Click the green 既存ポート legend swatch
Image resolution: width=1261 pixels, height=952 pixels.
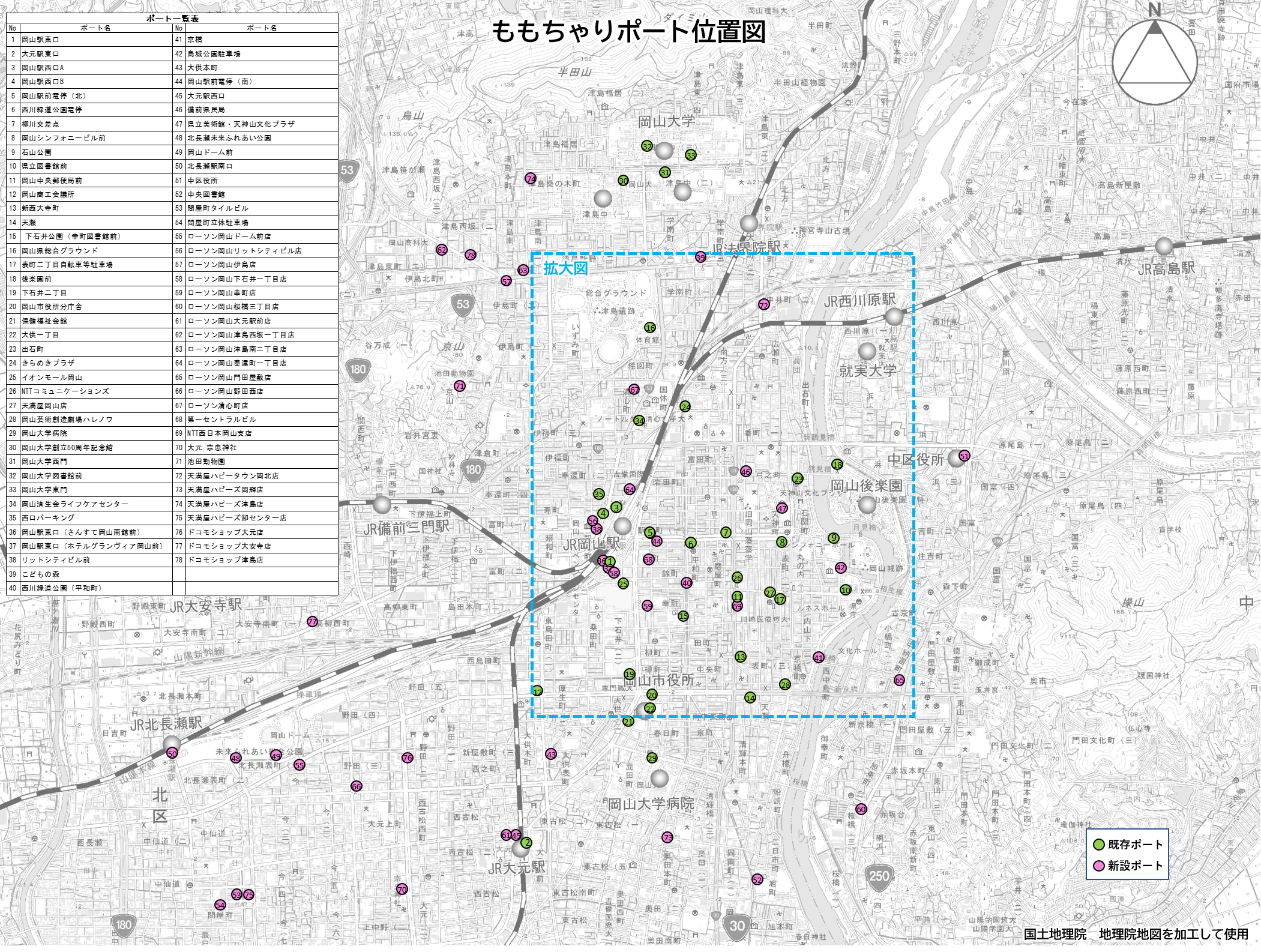click(x=1099, y=845)
